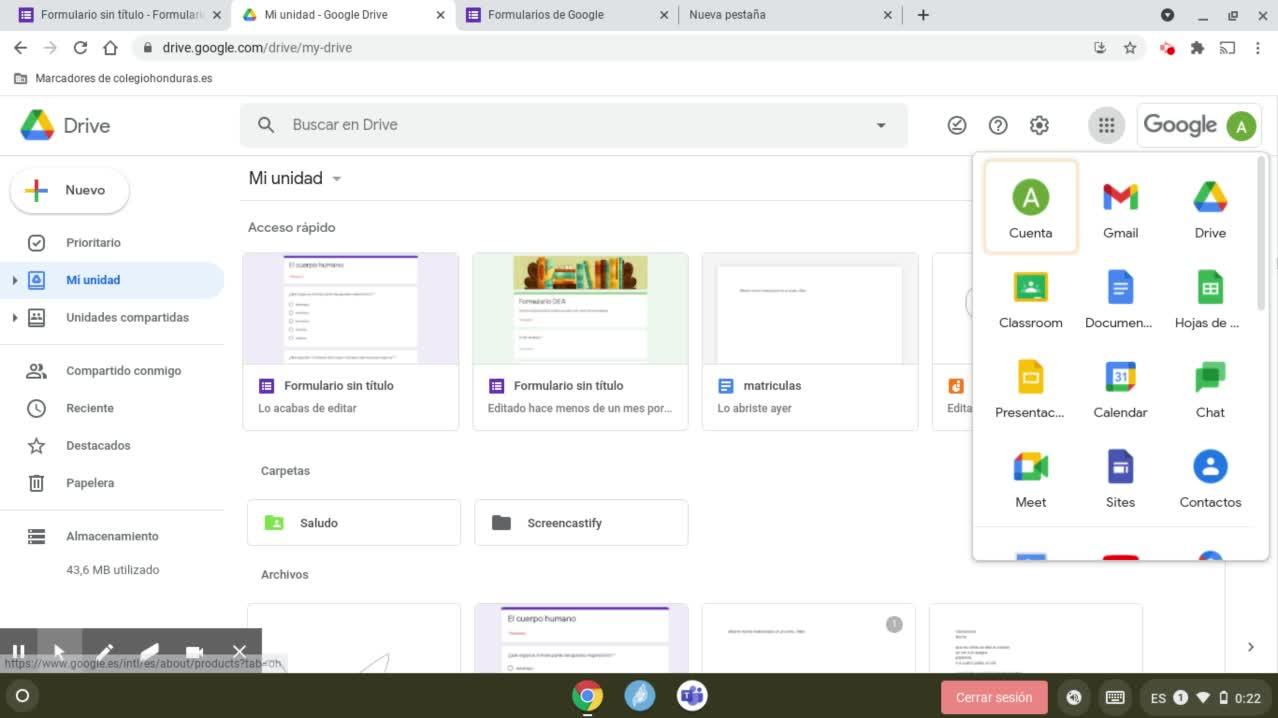Select the eraser annotation tool
This screenshot has width=1278, height=718.
tap(149, 652)
